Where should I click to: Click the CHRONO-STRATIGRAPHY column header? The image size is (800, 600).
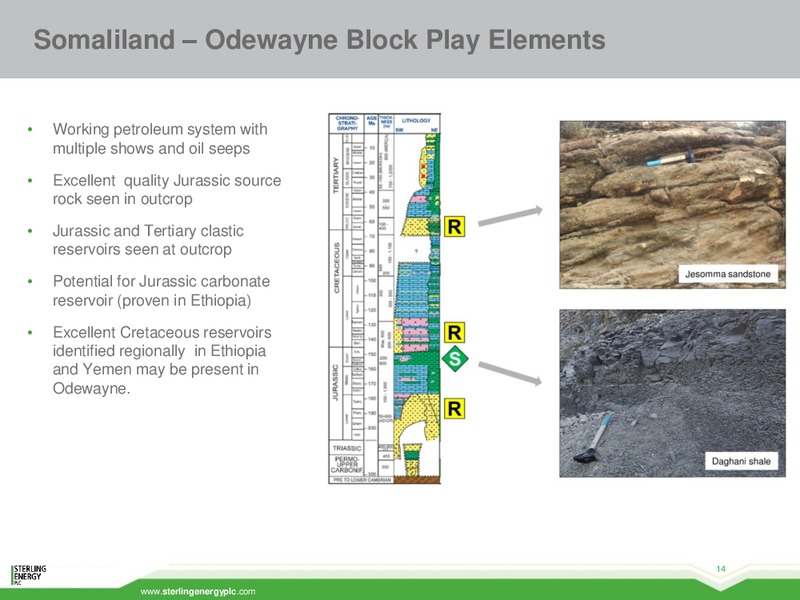[347, 123]
